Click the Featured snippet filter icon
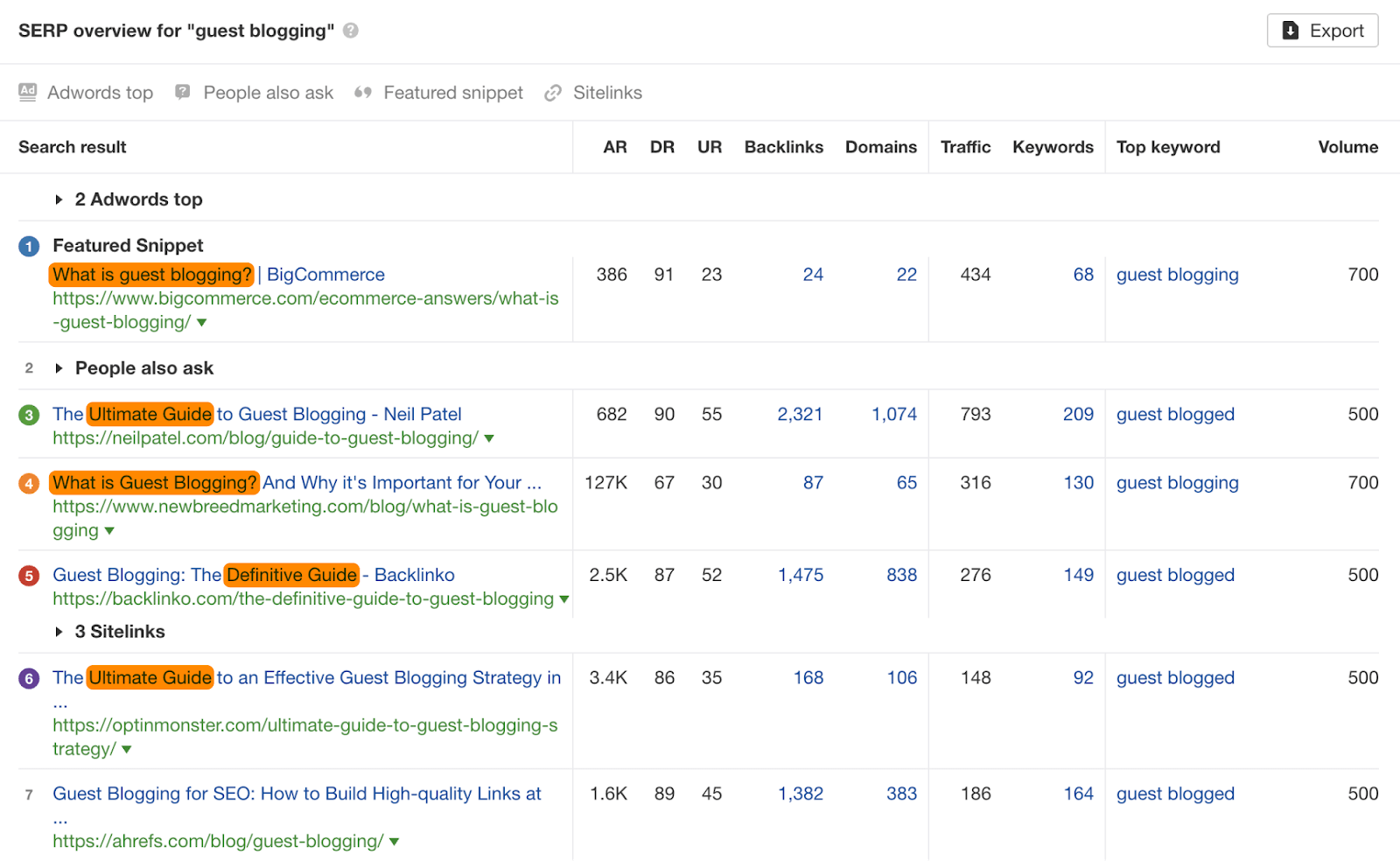Image resolution: width=1400 pixels, height=861 pixels. tap(364, 92)
